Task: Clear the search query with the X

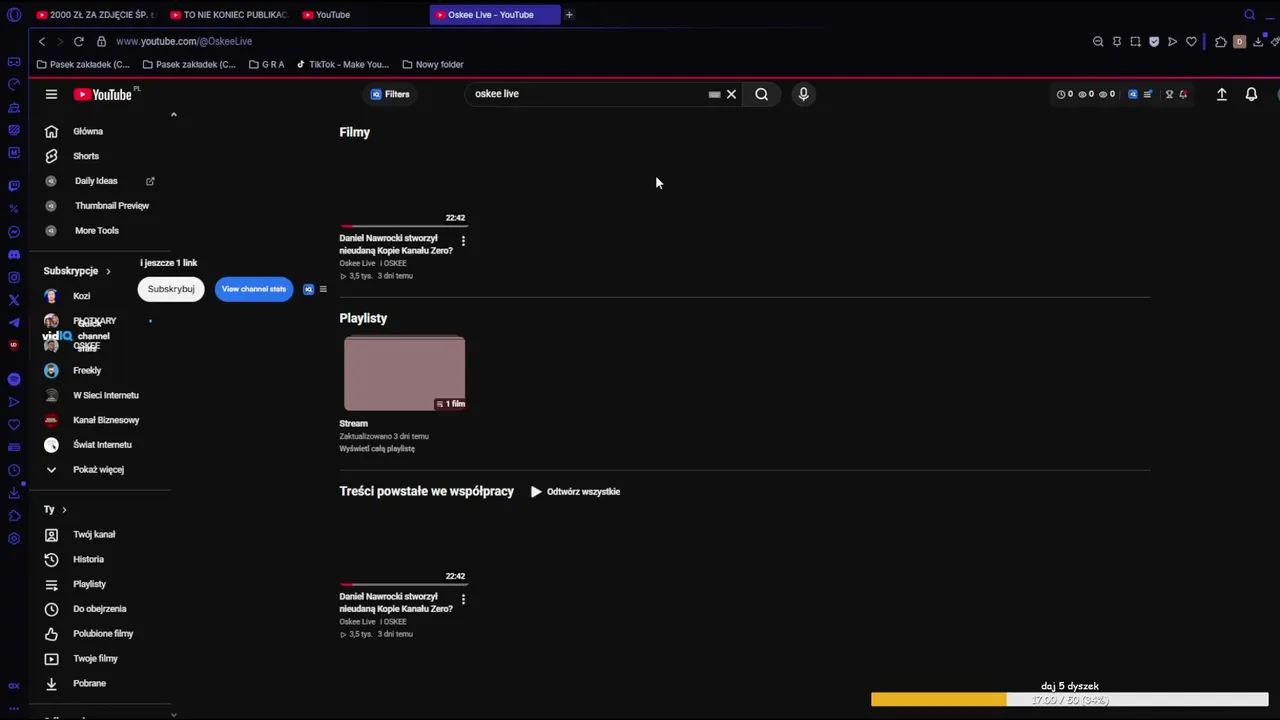Action: 731,94
